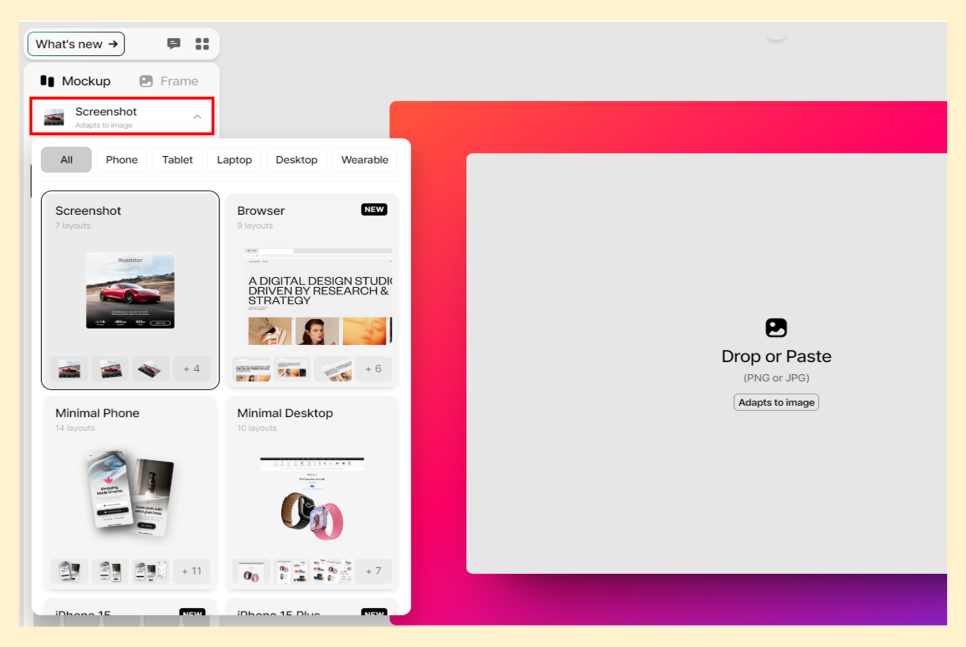This screenshot has height=647, width=966.
Task: Select first layout thumbnail under Screenshot card
Action: coord(70,369)
